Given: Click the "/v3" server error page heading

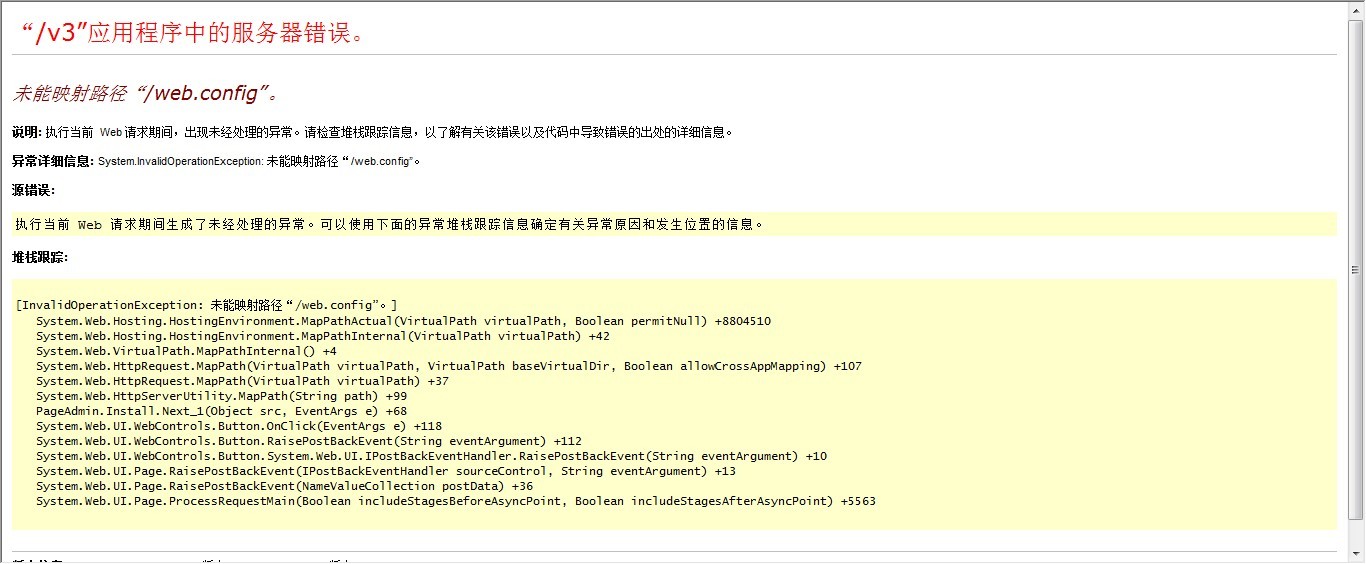Looking at the screenshot, I should click(x=195, y=32).
